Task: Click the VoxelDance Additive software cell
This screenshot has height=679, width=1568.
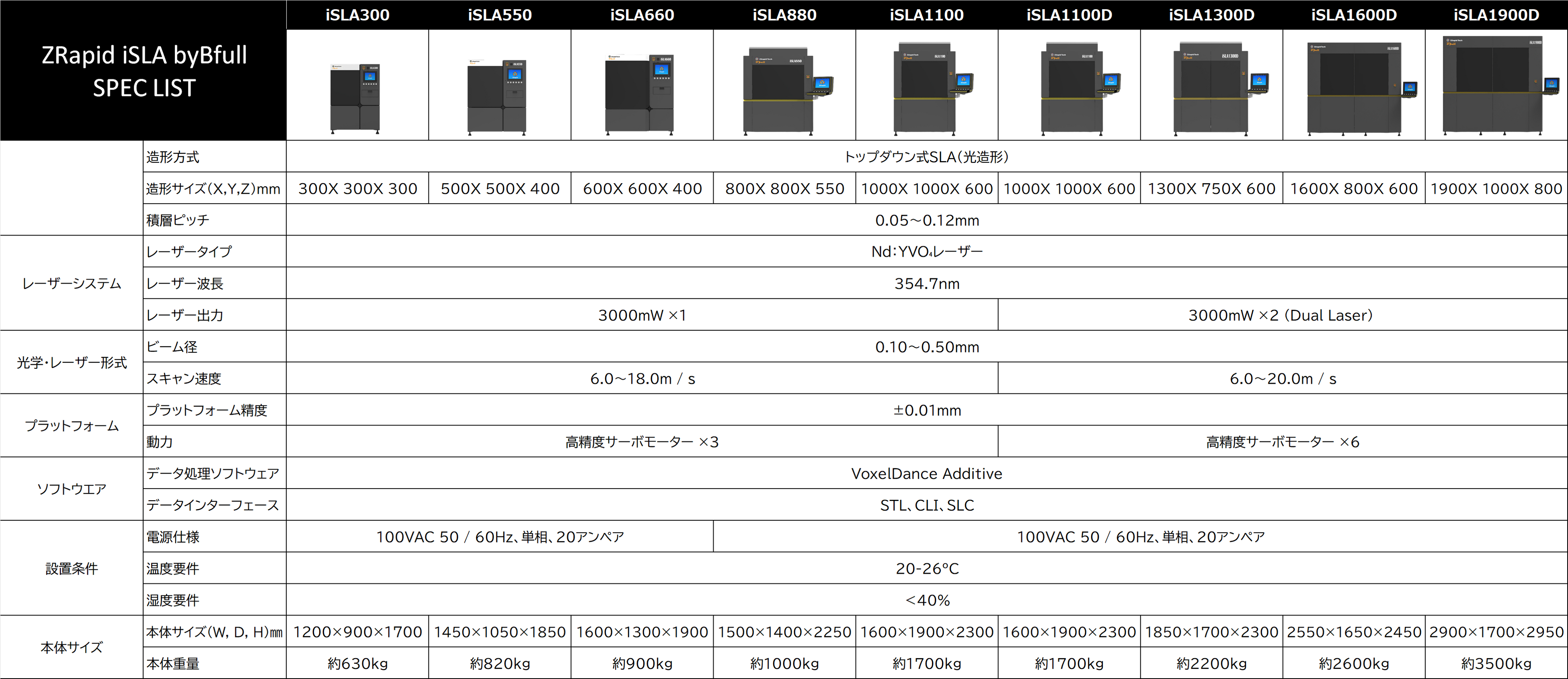Action: [x=926, y=473]
